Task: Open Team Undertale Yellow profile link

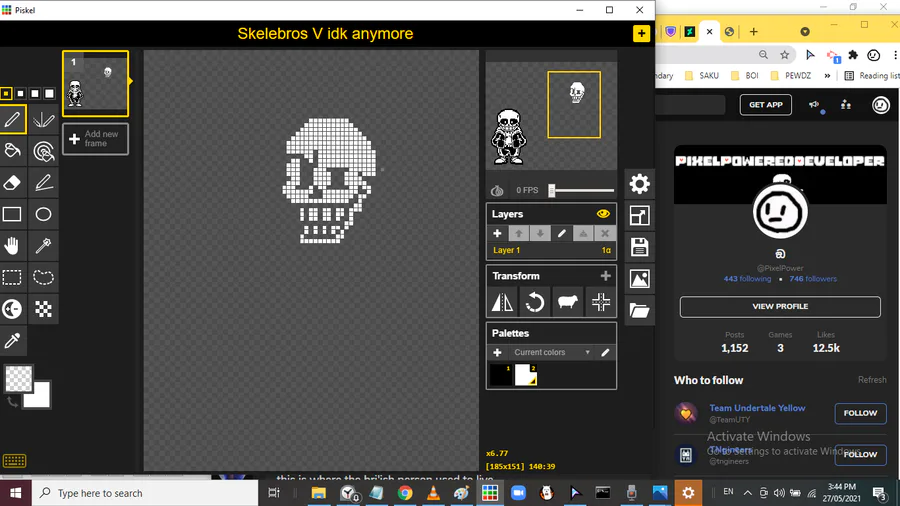Action: tap(757, 408)
